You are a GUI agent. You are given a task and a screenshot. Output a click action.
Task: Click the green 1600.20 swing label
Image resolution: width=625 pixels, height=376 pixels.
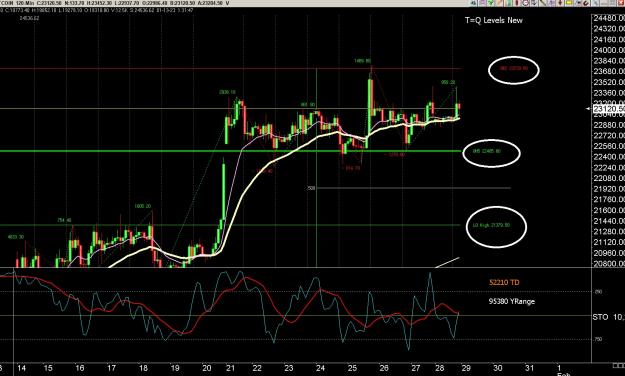143,206
